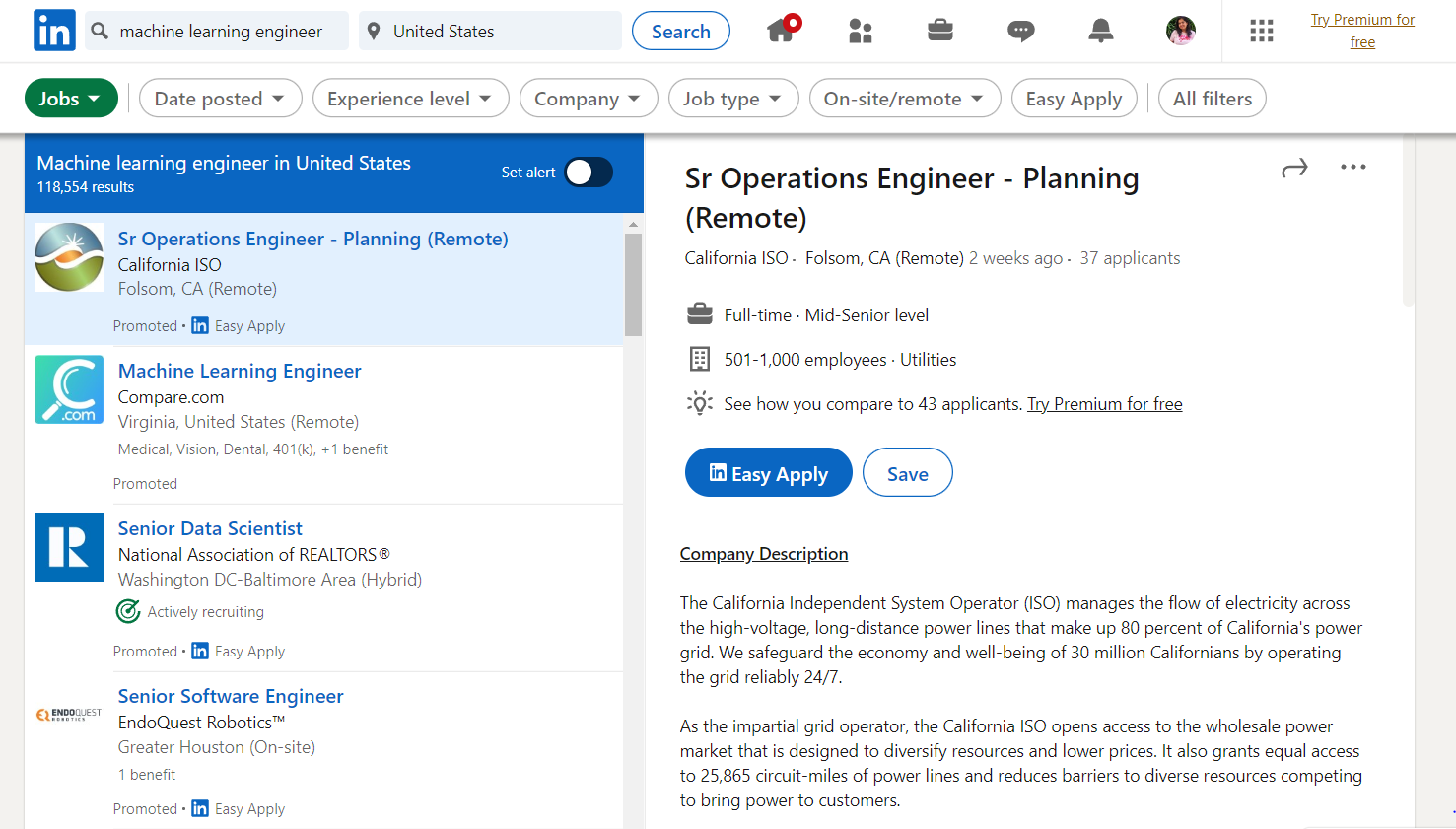Click in the job title search field

pyautogui.click(x=217, y=31)
